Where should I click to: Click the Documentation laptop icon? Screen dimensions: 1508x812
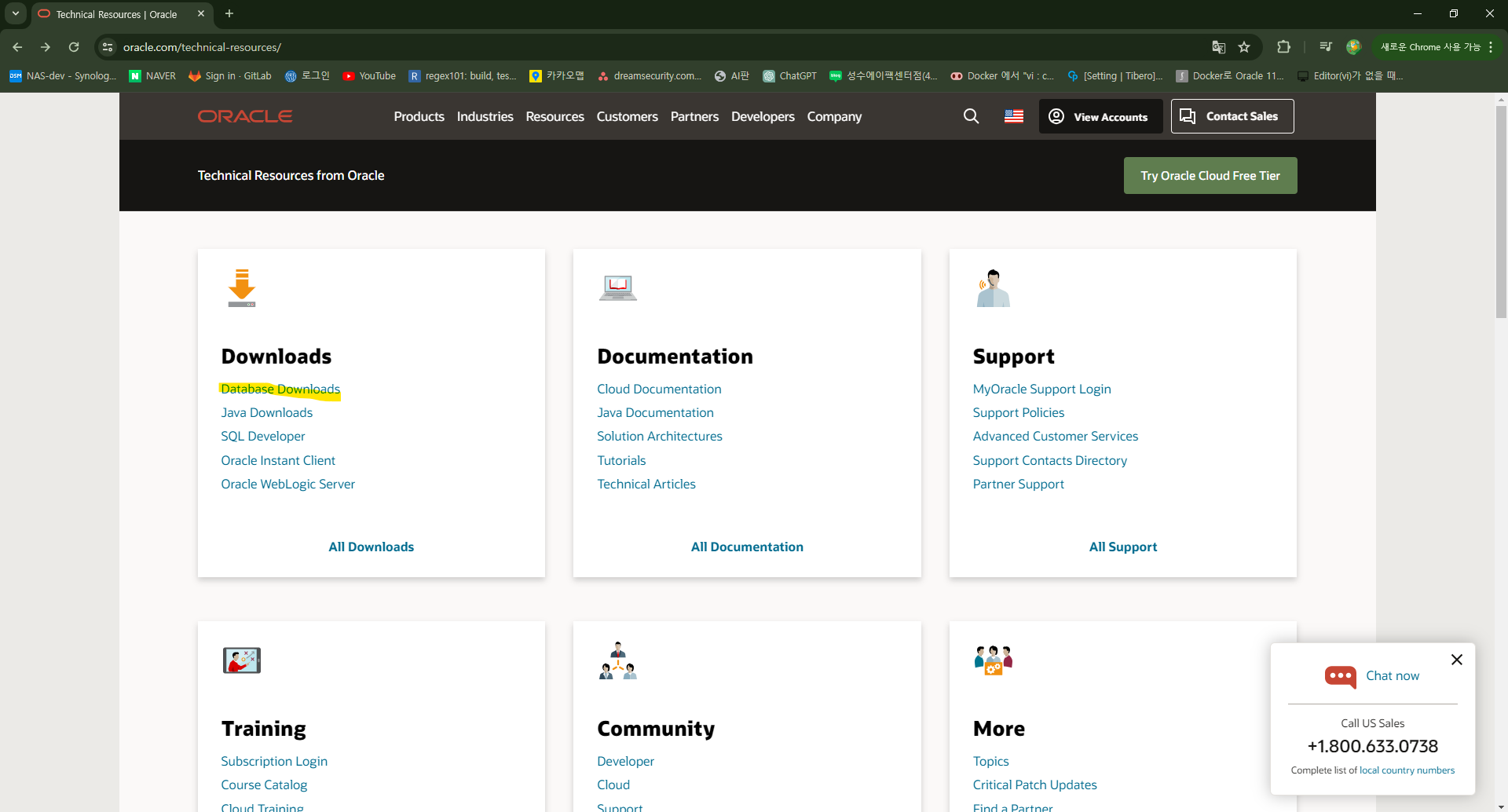pos(618,287)
